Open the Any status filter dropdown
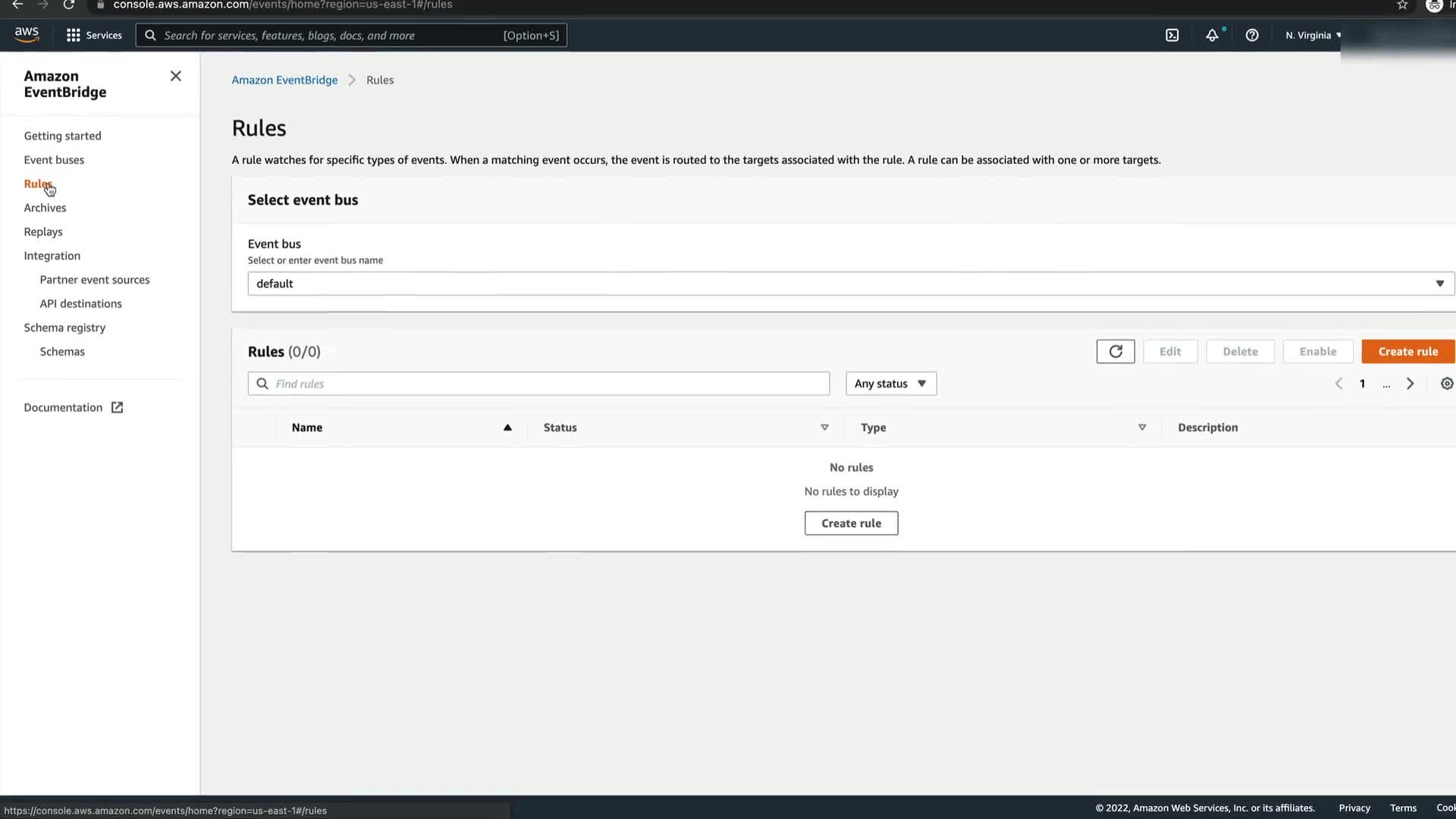The height and width of the screenshot is (819, 1456). (890, 384)
